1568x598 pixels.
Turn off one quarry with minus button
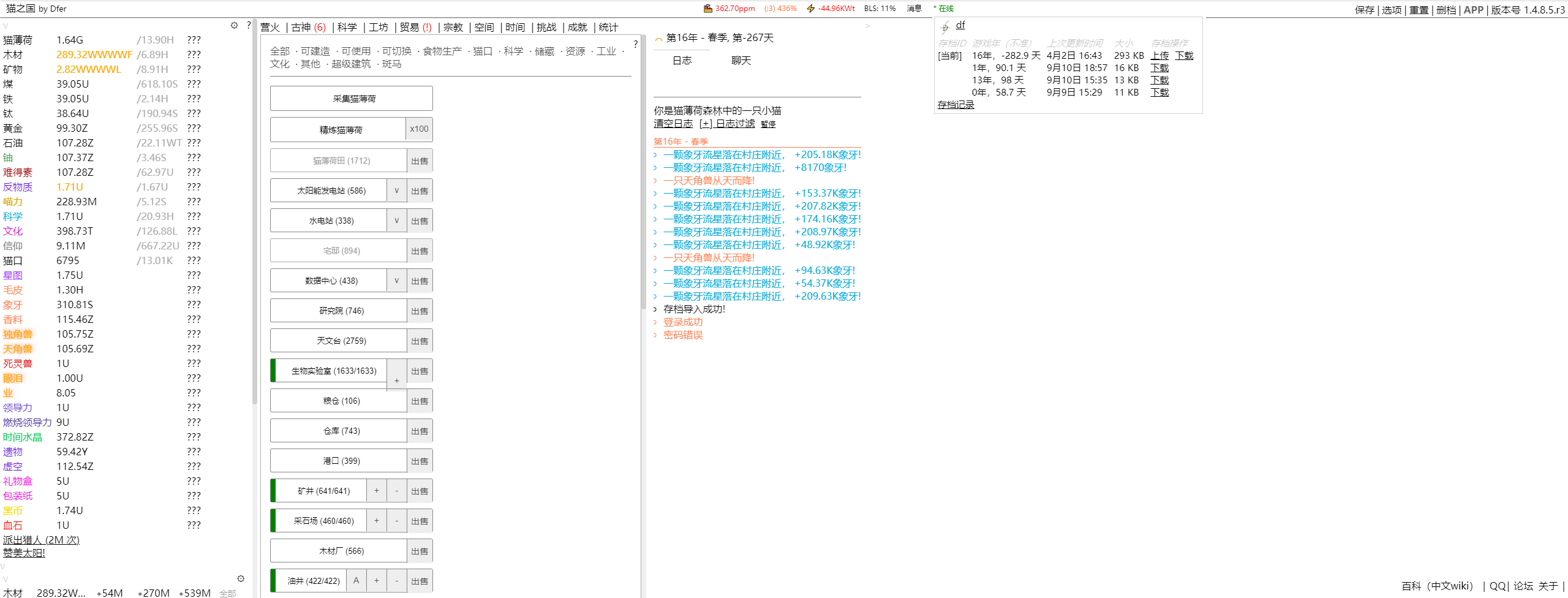pyautogui.click(x=396, y=521)
